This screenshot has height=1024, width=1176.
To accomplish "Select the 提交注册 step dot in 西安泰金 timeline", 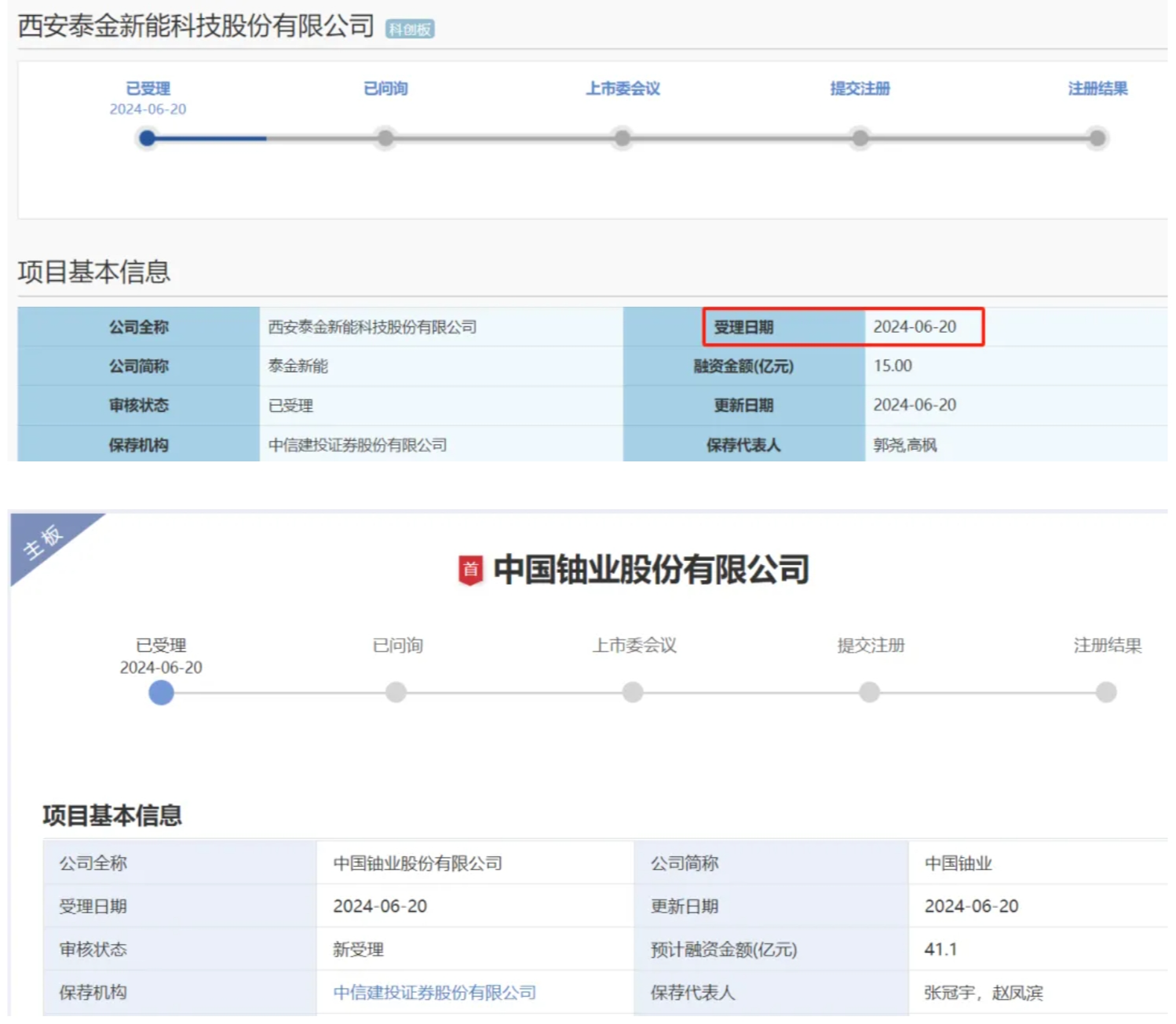I will (860, 138).
